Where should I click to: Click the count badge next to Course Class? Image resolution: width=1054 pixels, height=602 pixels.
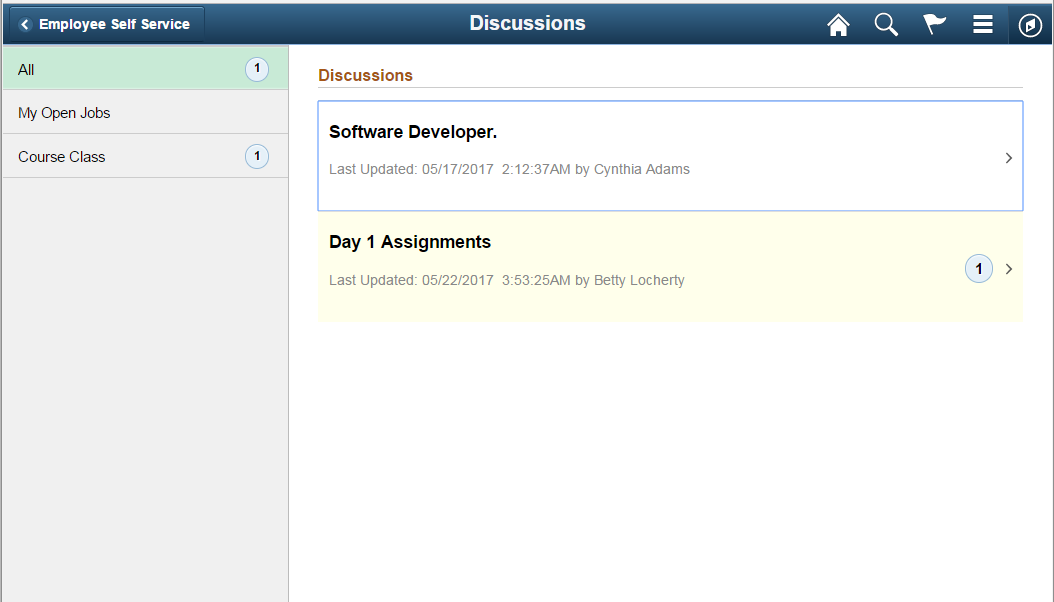pos(257,156)
